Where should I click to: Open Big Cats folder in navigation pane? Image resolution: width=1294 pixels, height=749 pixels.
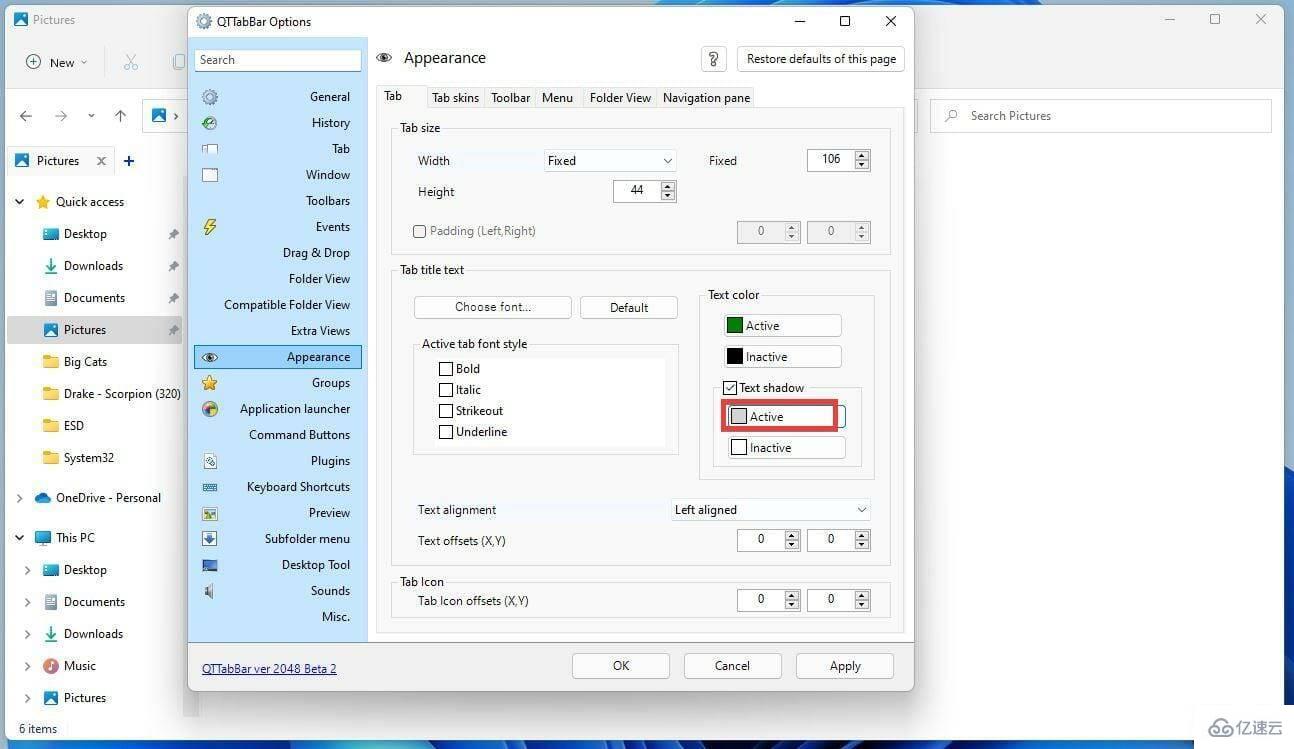tap(85, 362)
